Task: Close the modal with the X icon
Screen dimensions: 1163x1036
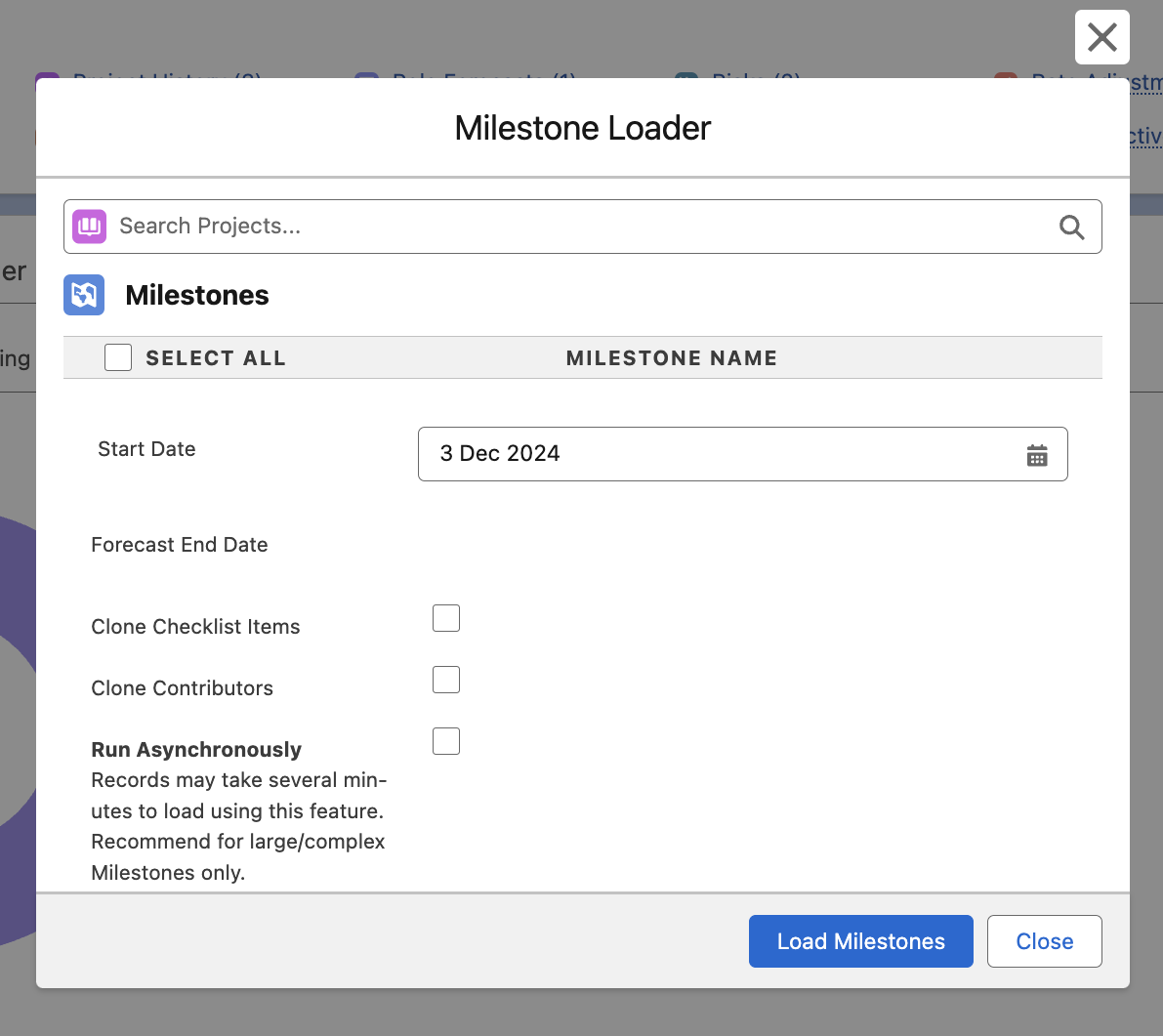Action: click(x=1102, y=37)
